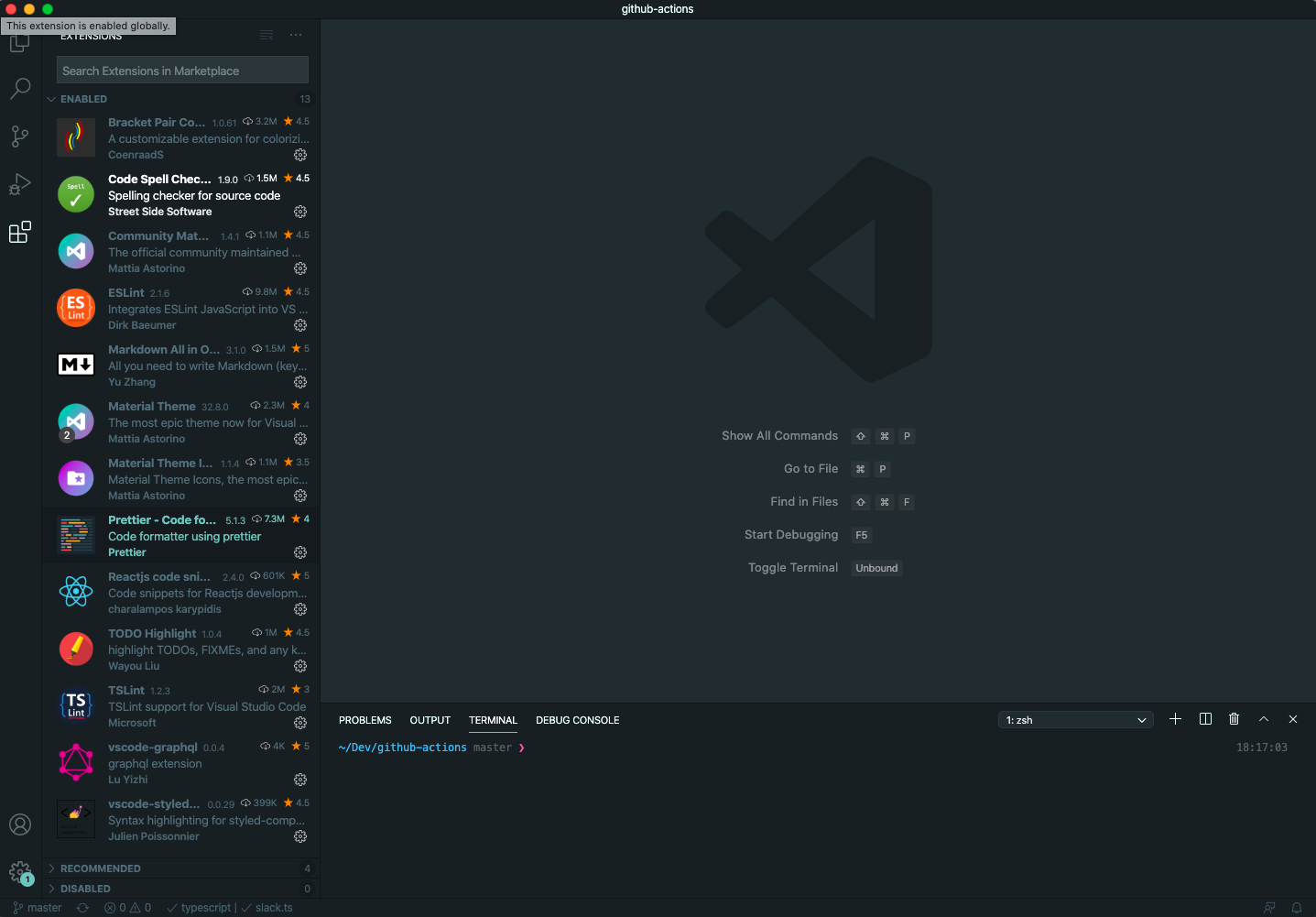This screenshot has height=917, width=1316.
Task: Open gear settings for TSLint extension
Action: [x=300, y=723]
